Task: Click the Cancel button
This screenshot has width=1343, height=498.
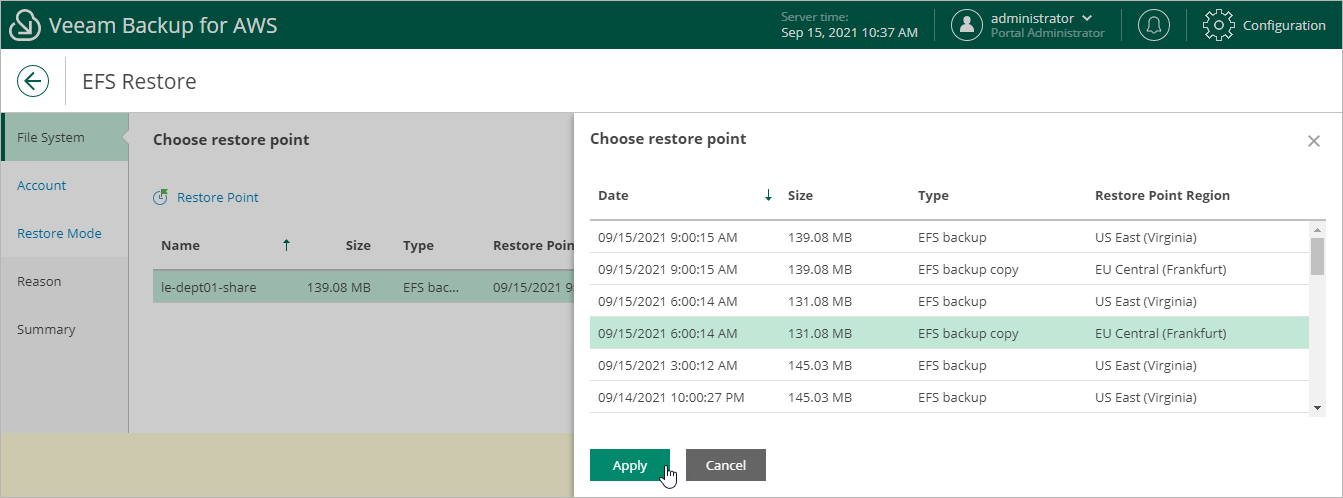Action: [725, 465]
